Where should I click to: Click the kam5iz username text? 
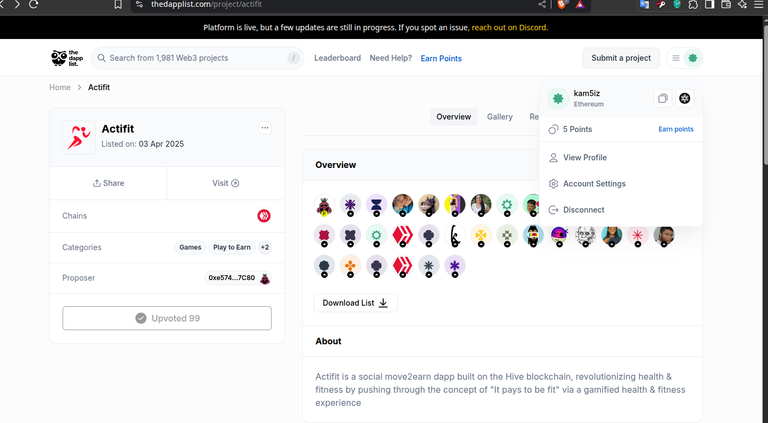(x=586, y=93)
